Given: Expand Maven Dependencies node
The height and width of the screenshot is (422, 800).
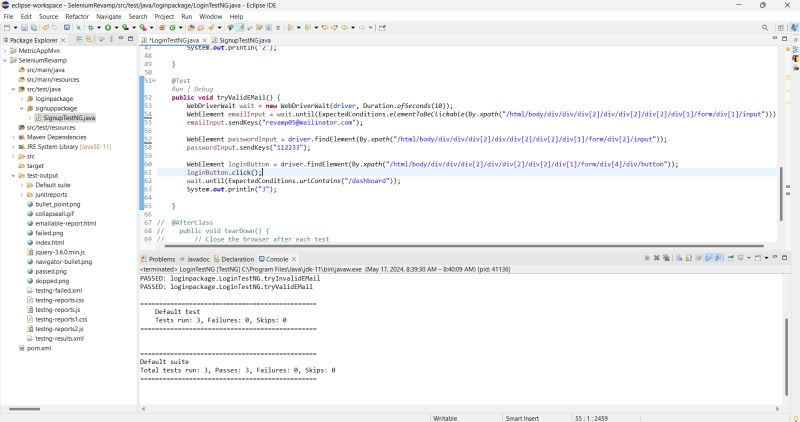Looking at the screenshot, I should 13,137.
